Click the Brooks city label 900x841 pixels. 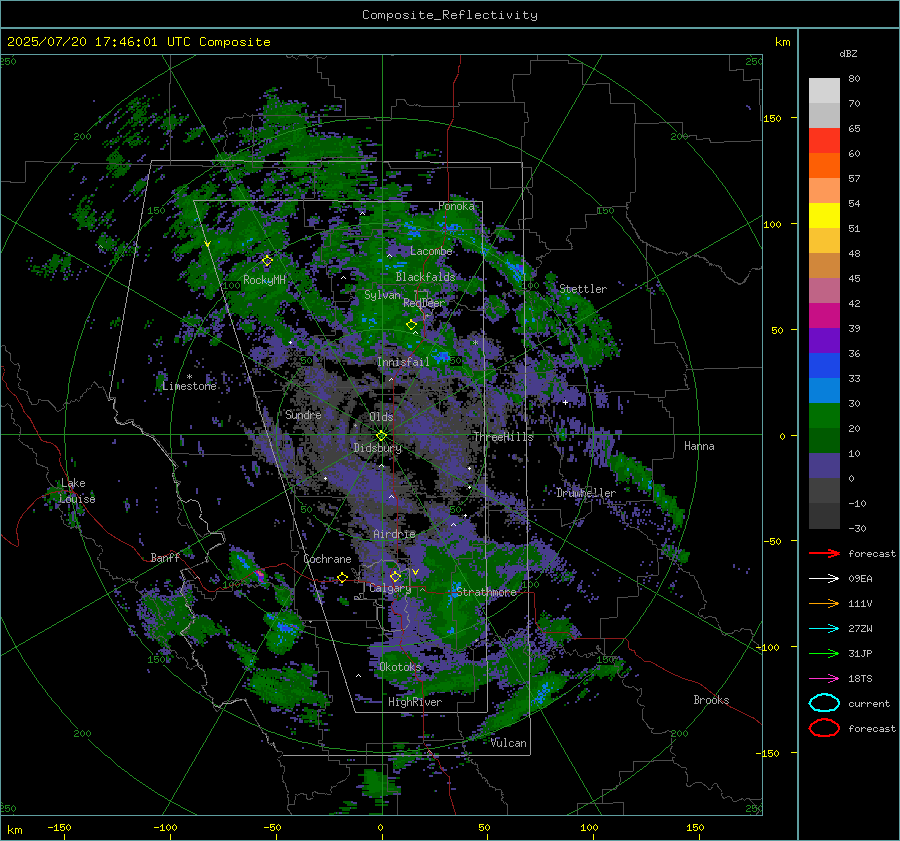[x=711, y=700]
